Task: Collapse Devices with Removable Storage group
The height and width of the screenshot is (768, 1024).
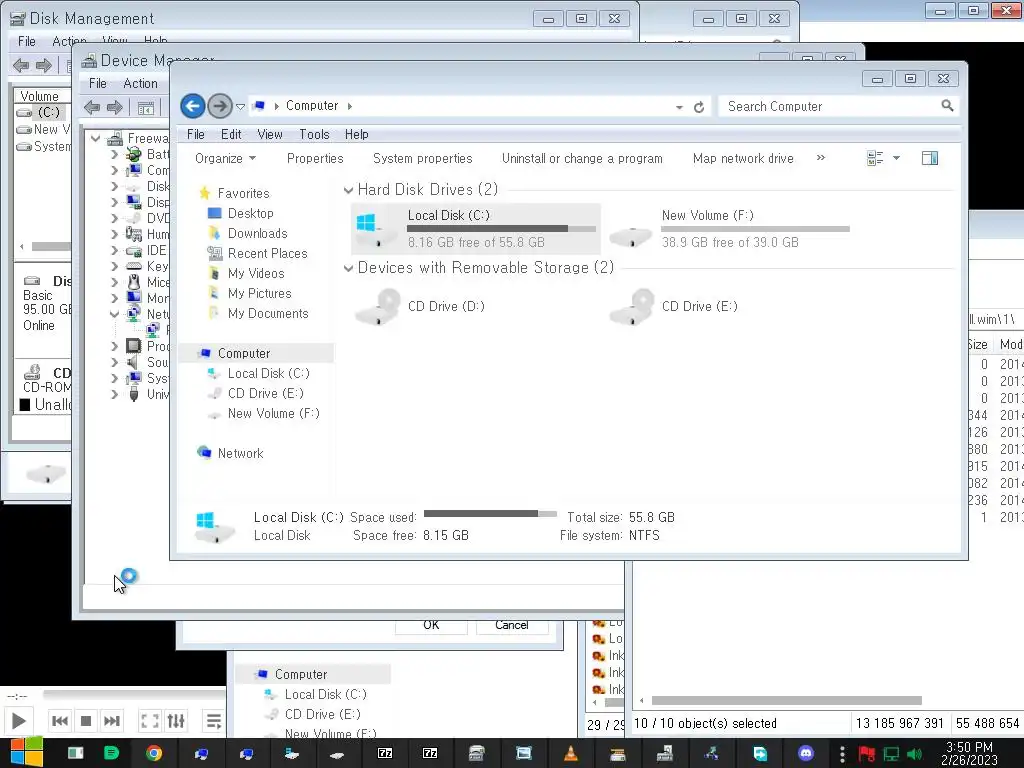Action: pyautogui.click(x=349, y=268)
